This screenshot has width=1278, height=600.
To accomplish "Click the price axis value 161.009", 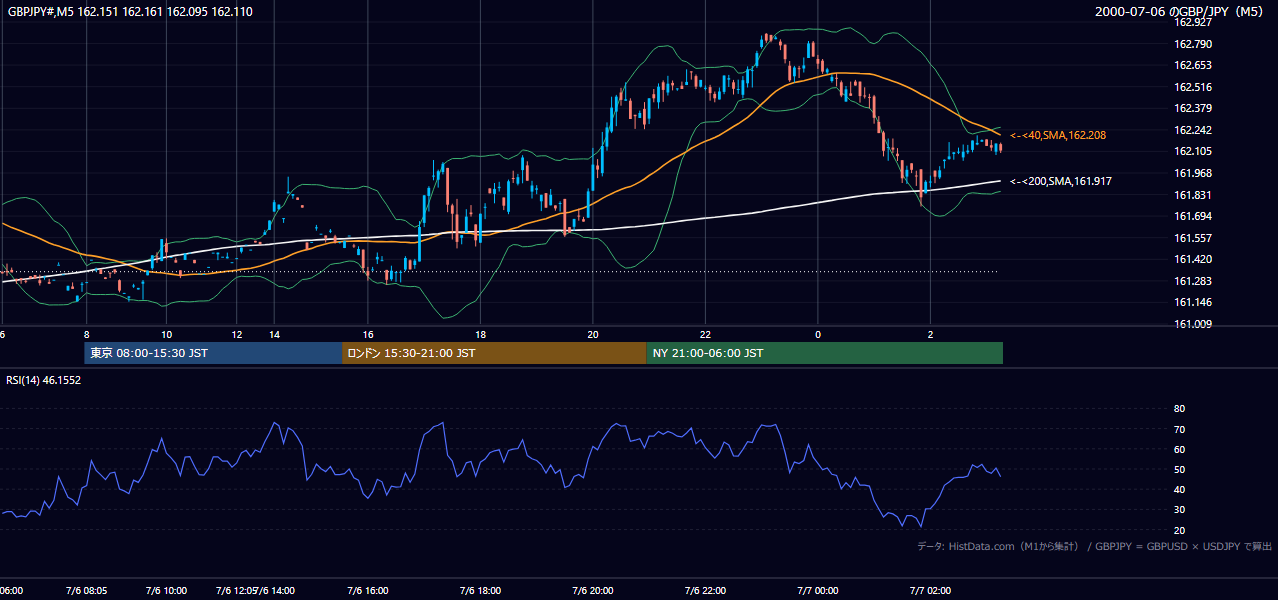I will (x=1193, y=324).
